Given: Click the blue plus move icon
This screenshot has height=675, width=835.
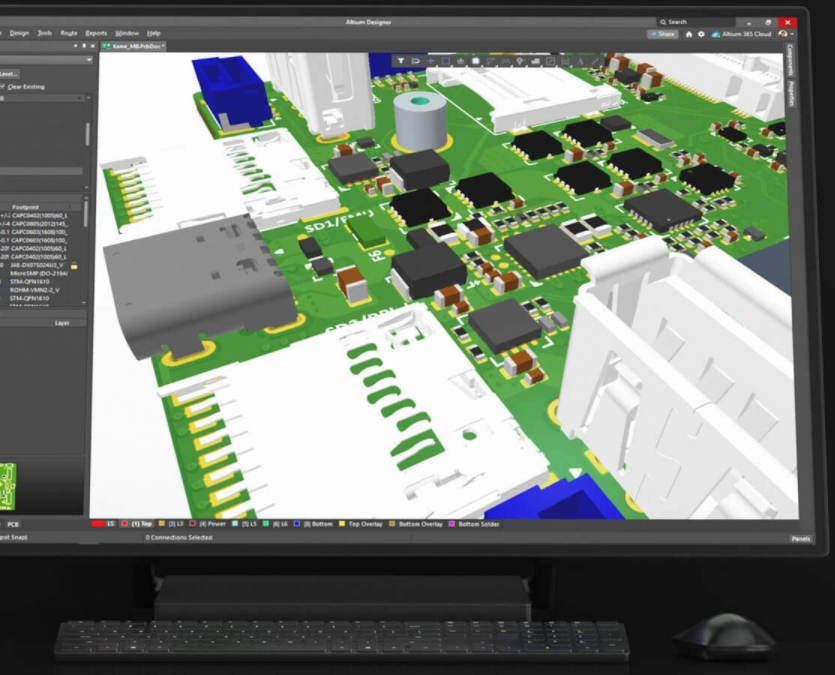Looking at the screenshot, I should click(x=430, y=61).
